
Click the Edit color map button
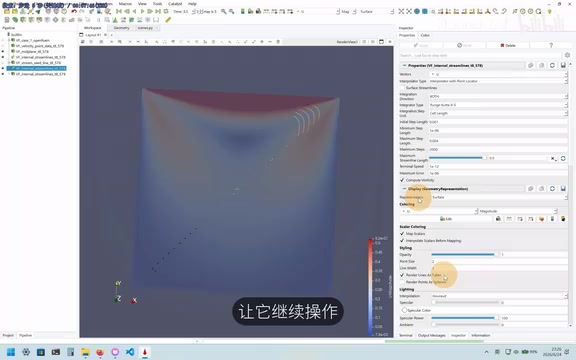pyautogui.click(x=446, y=219)
